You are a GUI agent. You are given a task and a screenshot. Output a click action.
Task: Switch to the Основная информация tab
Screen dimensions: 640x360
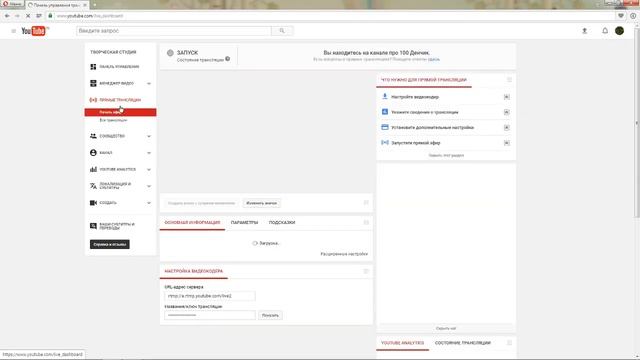(x=192, y=222)
